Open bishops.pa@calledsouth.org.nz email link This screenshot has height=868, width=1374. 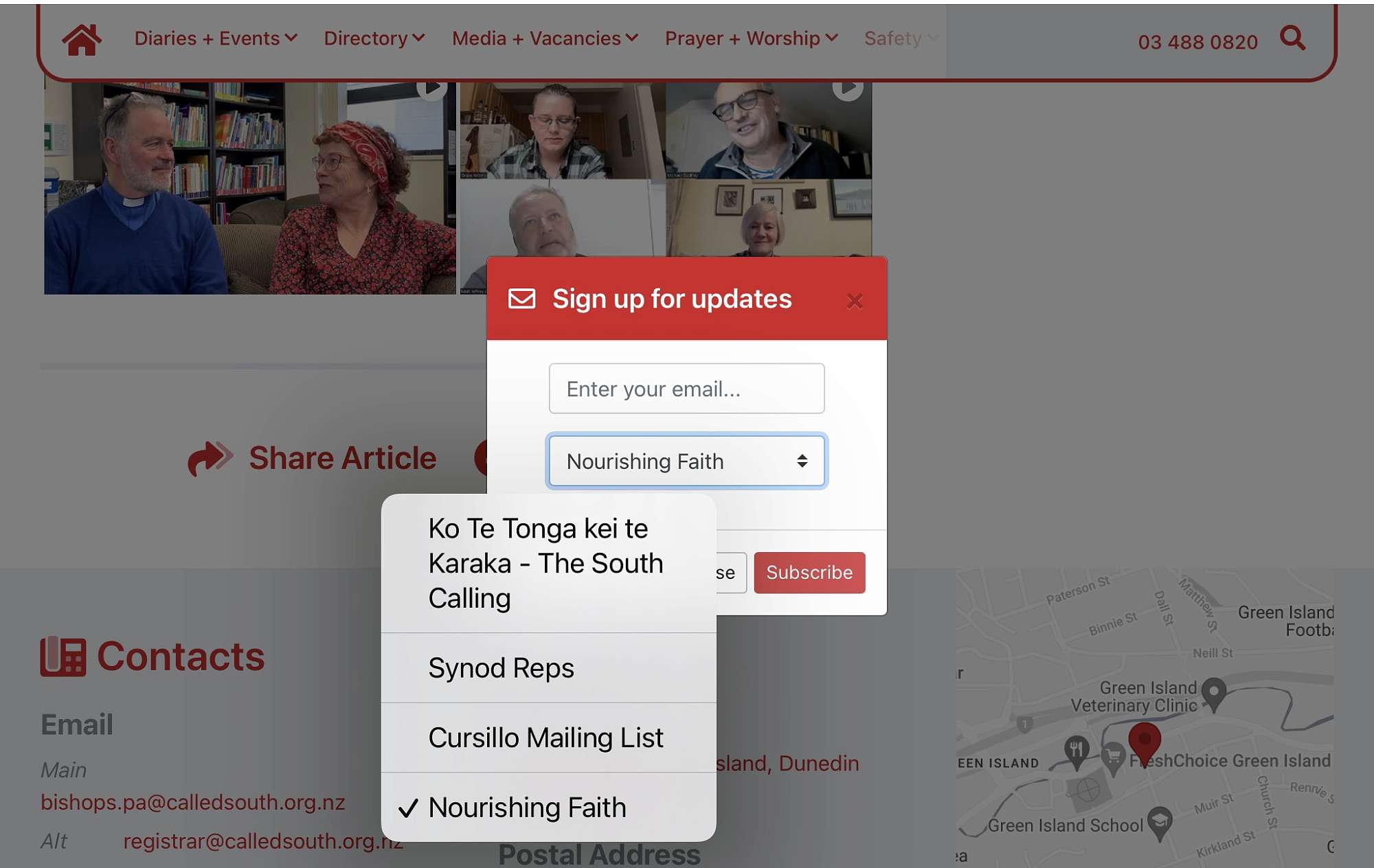(192, 802)
